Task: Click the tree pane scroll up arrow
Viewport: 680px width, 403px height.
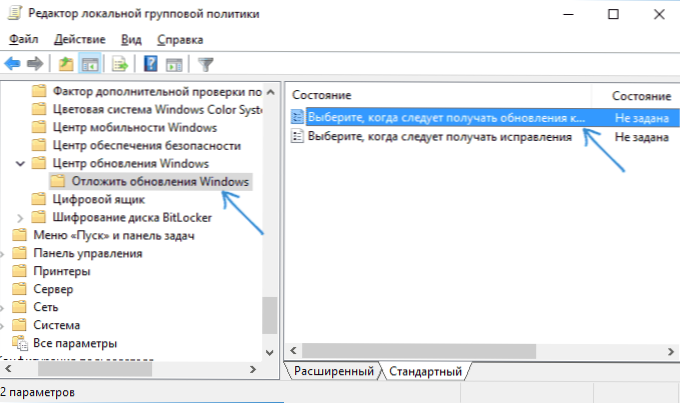Action: pos(270,92)
